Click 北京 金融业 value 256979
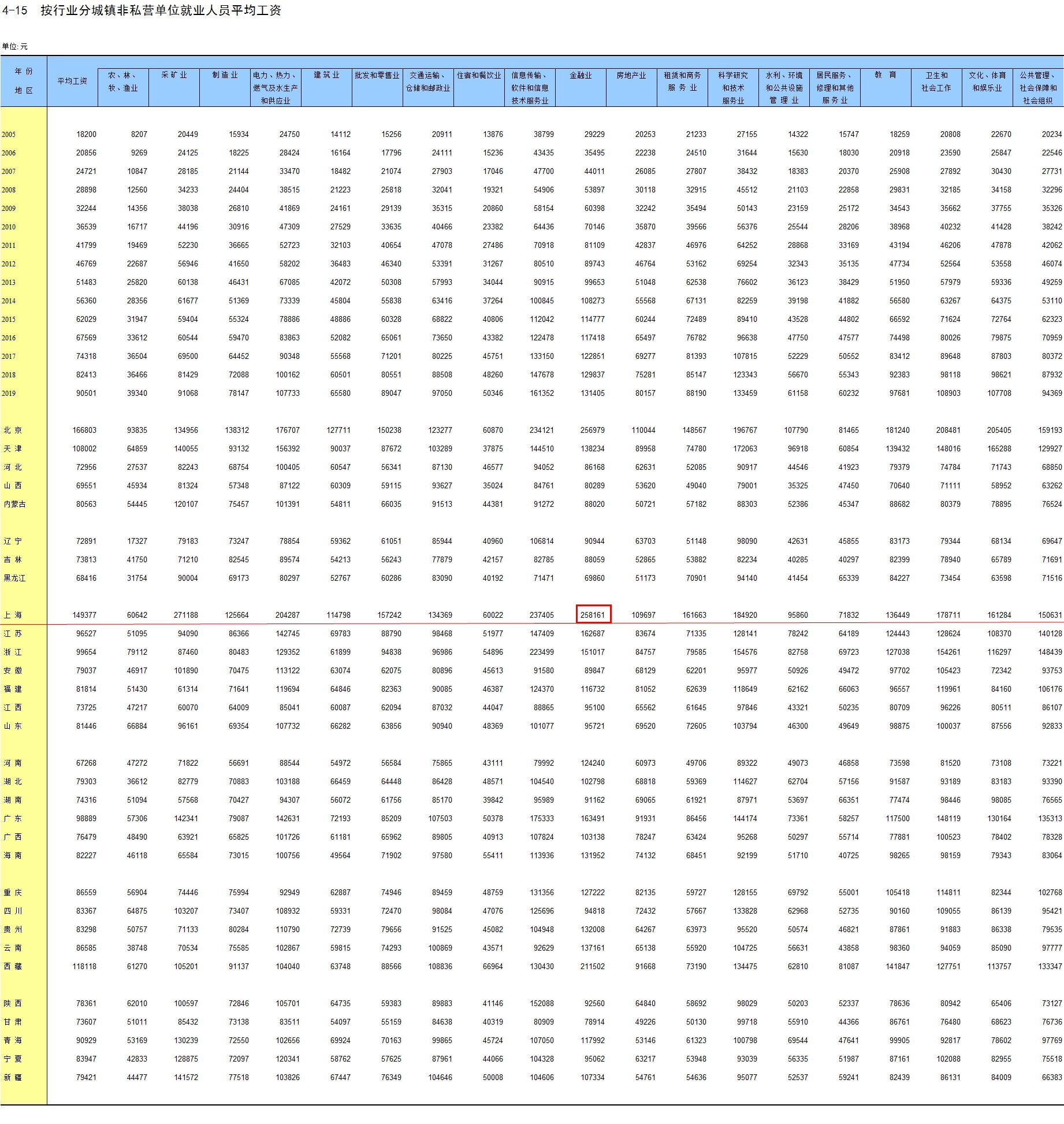 [593, 431]
